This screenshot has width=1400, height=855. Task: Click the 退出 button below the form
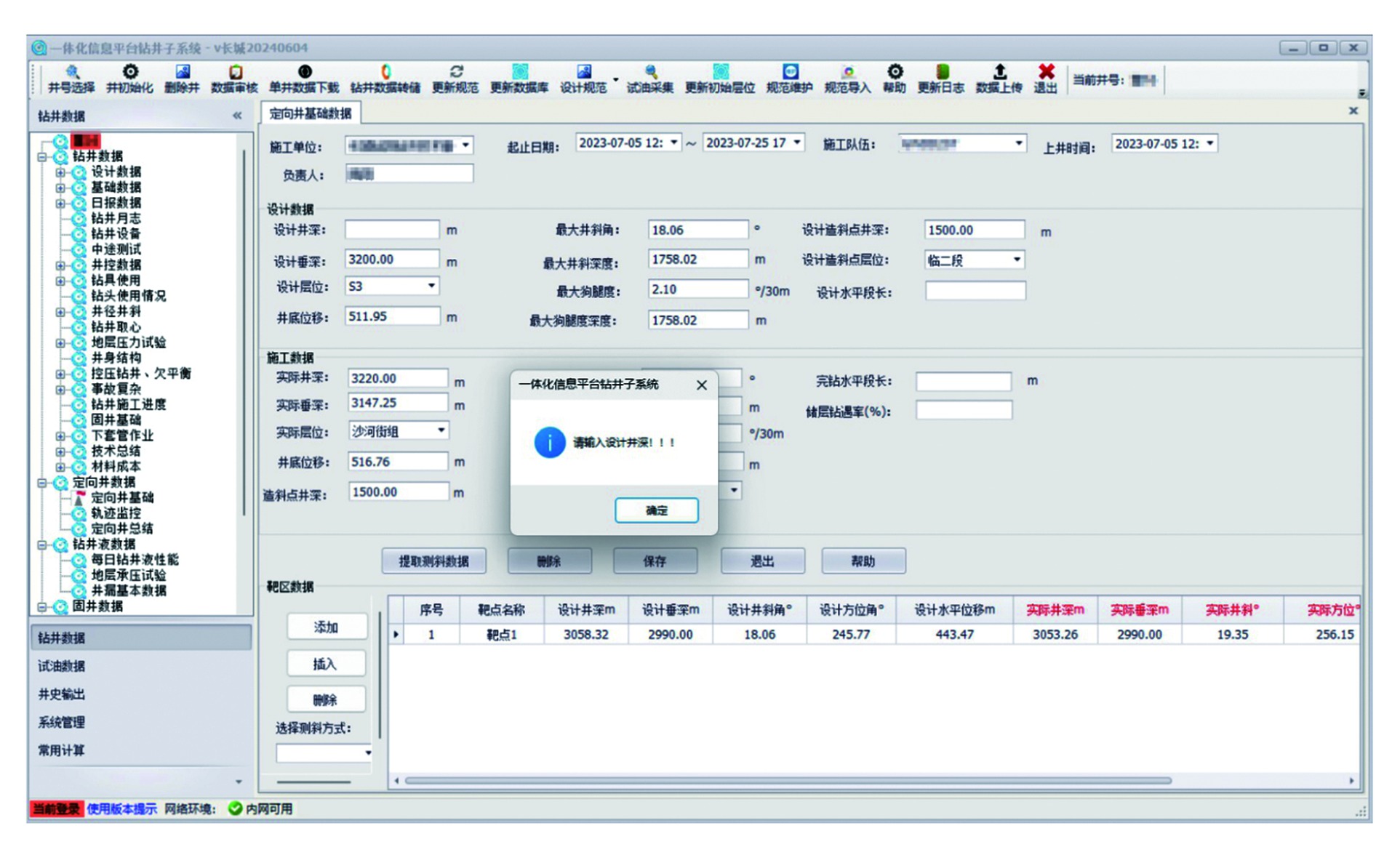762,561
